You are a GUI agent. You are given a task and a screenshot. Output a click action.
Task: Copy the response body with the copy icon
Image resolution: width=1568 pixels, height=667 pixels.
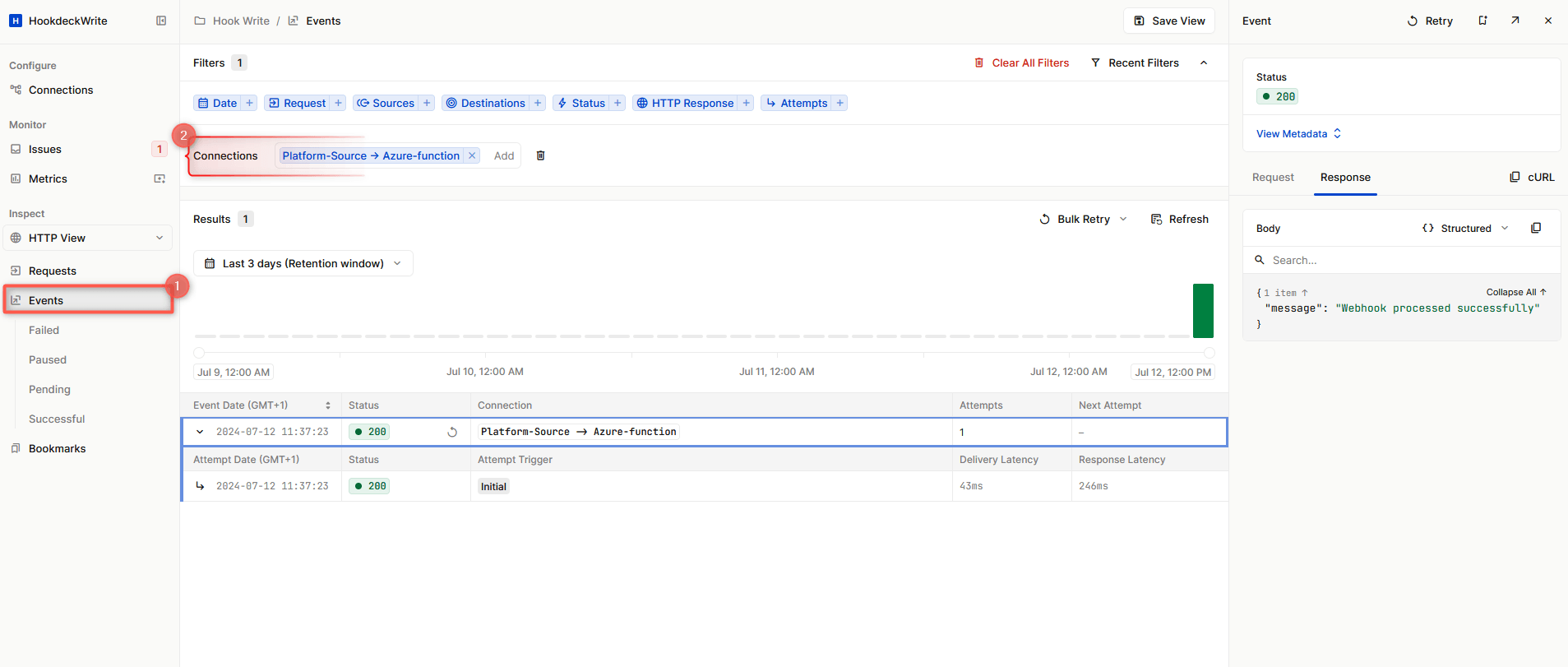coord(1536,228)
